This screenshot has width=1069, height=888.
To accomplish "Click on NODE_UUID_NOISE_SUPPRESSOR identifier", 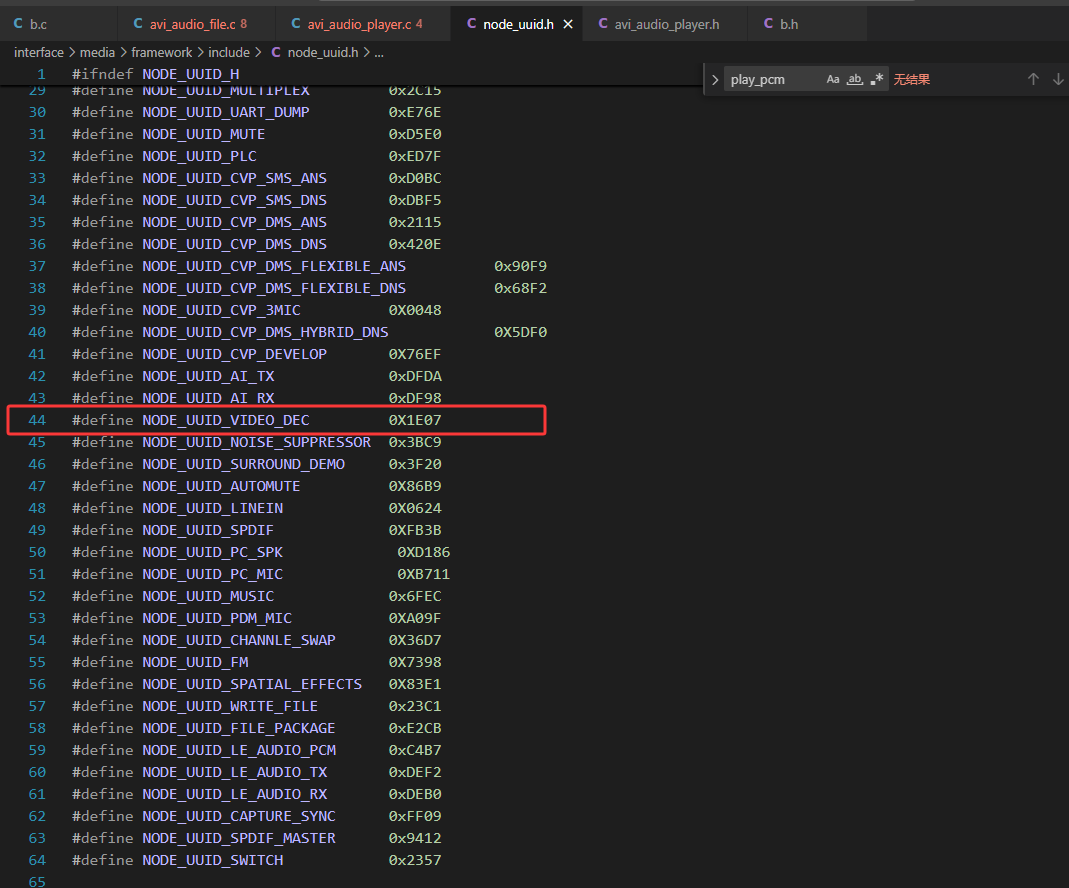I will point(256,442).
